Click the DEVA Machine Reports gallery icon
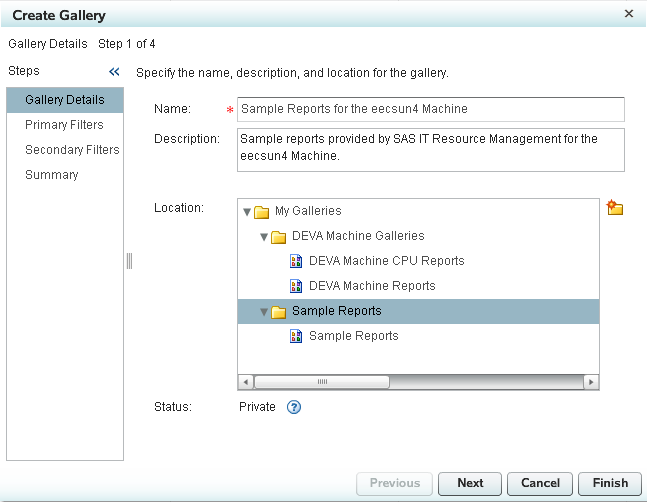 click(296, 286)
